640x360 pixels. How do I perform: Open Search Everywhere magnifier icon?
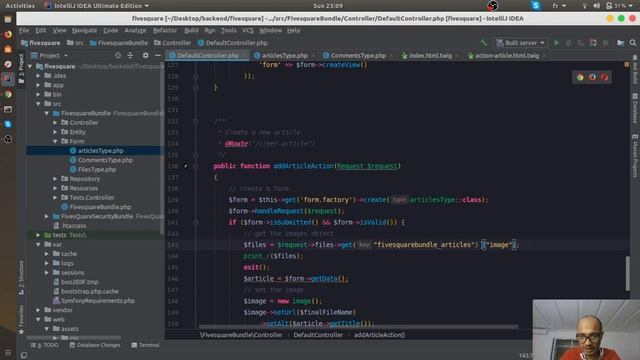pos(633,42)
